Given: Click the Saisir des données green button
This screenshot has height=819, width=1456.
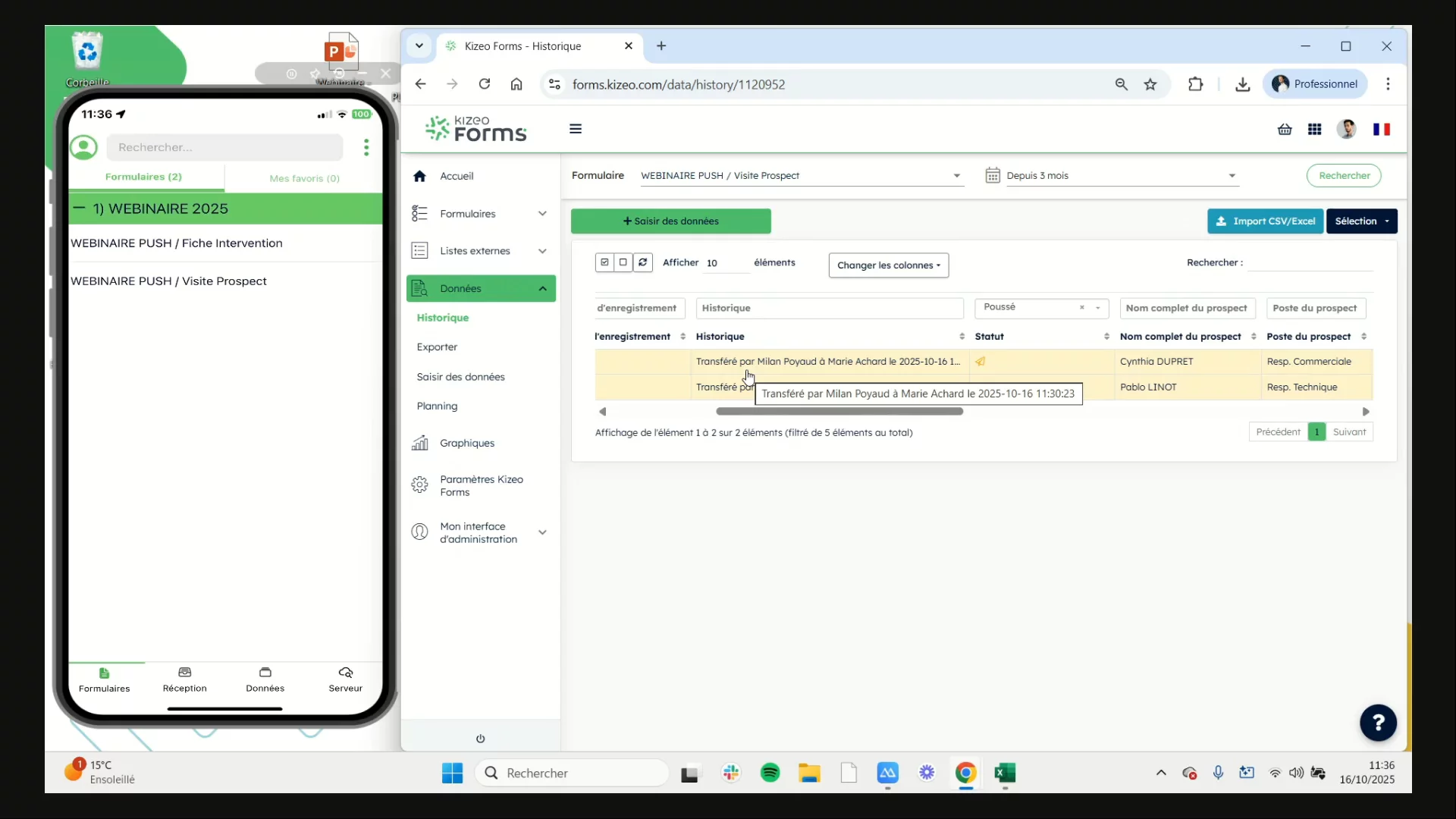Looking at the screenshot, I should (x=670, y=221).
